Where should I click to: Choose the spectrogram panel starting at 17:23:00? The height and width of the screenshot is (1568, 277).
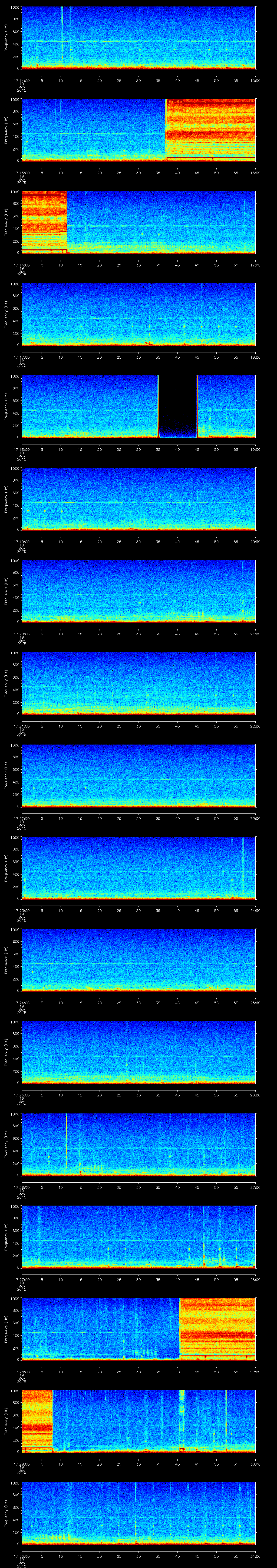[x=138, y=868]
